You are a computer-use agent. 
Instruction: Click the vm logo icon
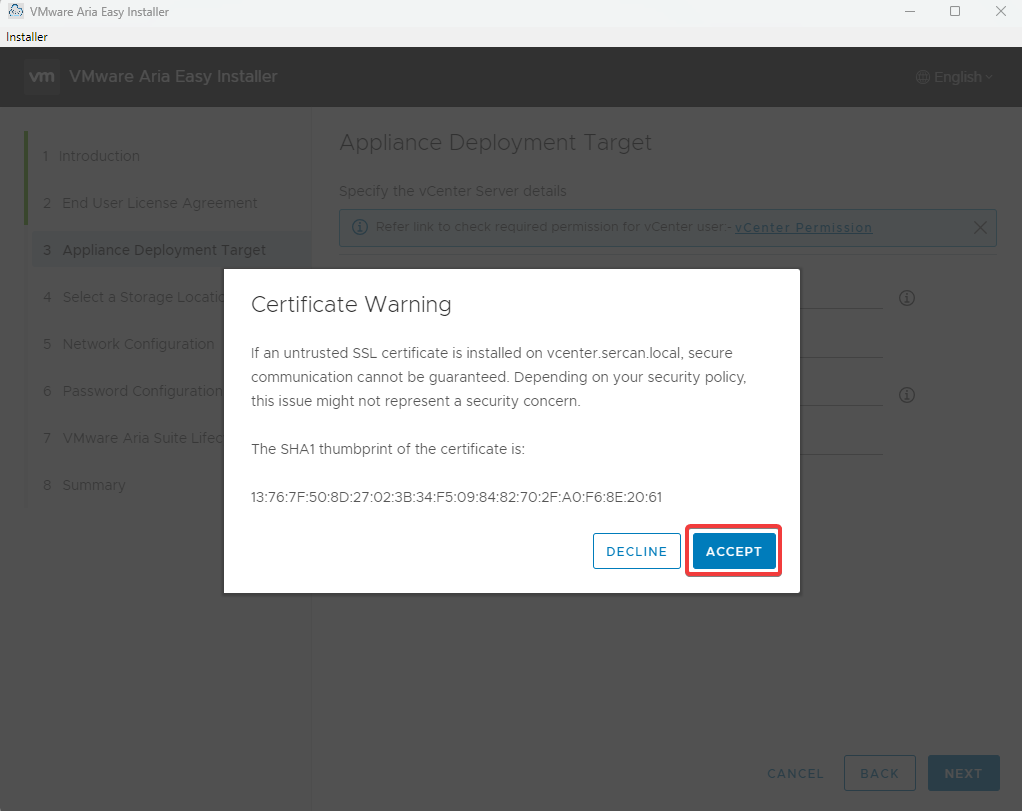click(42, 76)
